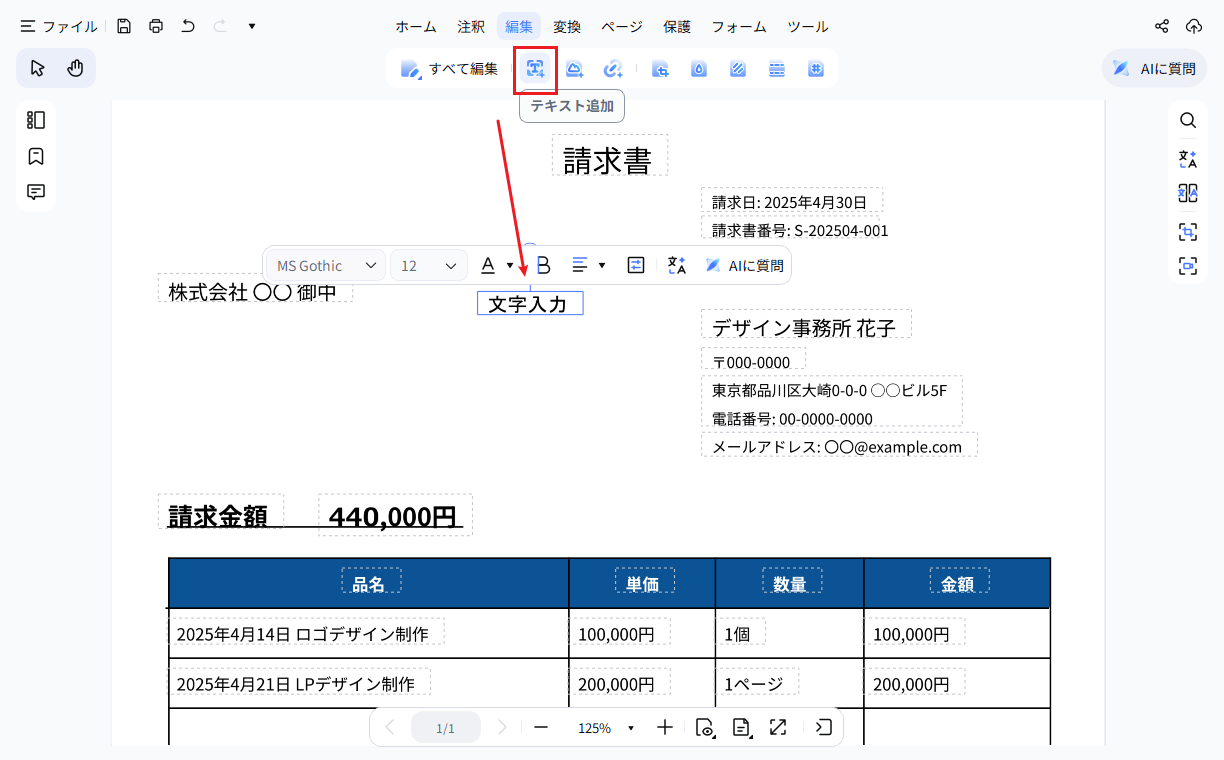
Task: Open the bookmarks panel icon
Action: click(36, 156)
